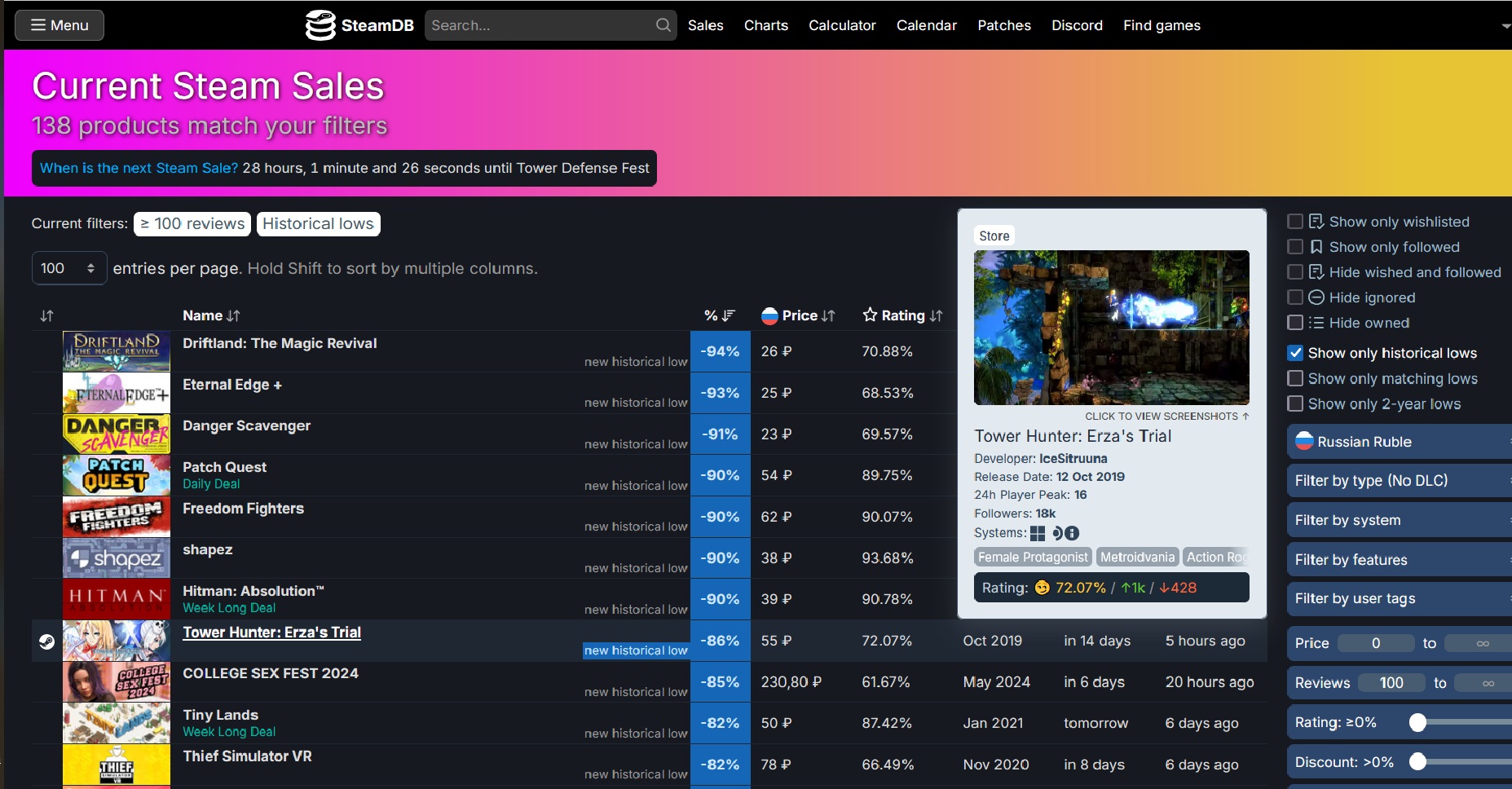Toggle Show only wishlisted checkbox
Image resolution: width=1512 pixels, height=789 pixels.
[1295, 222]
